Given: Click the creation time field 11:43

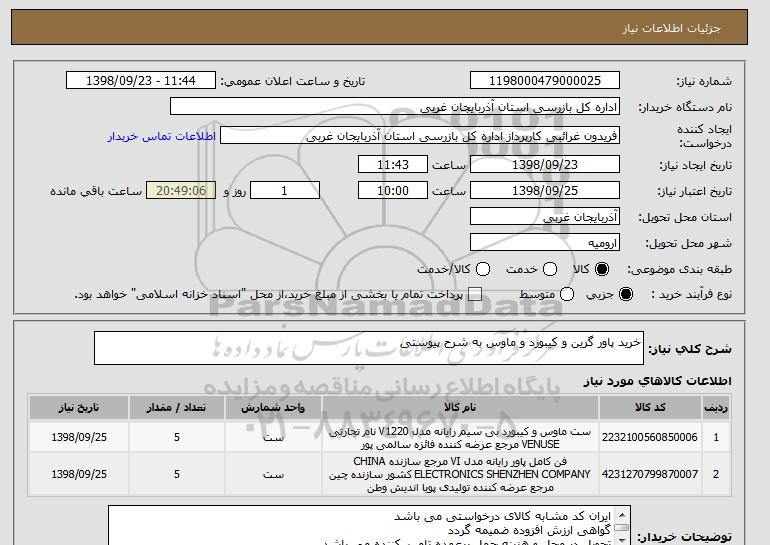Looking at the screenshot, I should point(393,164).
